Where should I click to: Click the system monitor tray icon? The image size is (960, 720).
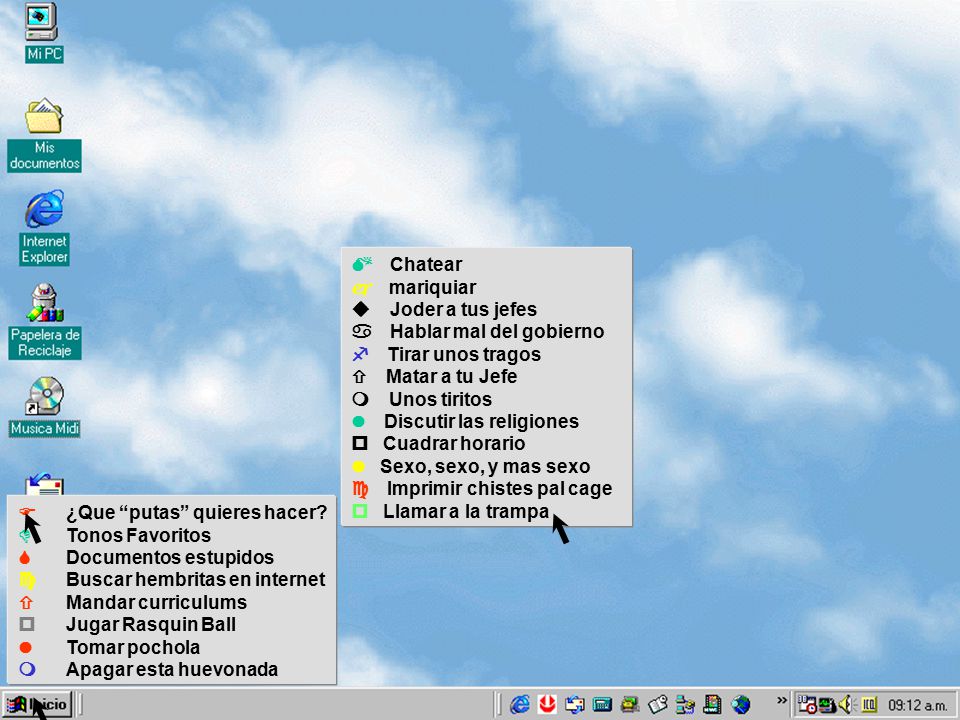tap(827, 705)
